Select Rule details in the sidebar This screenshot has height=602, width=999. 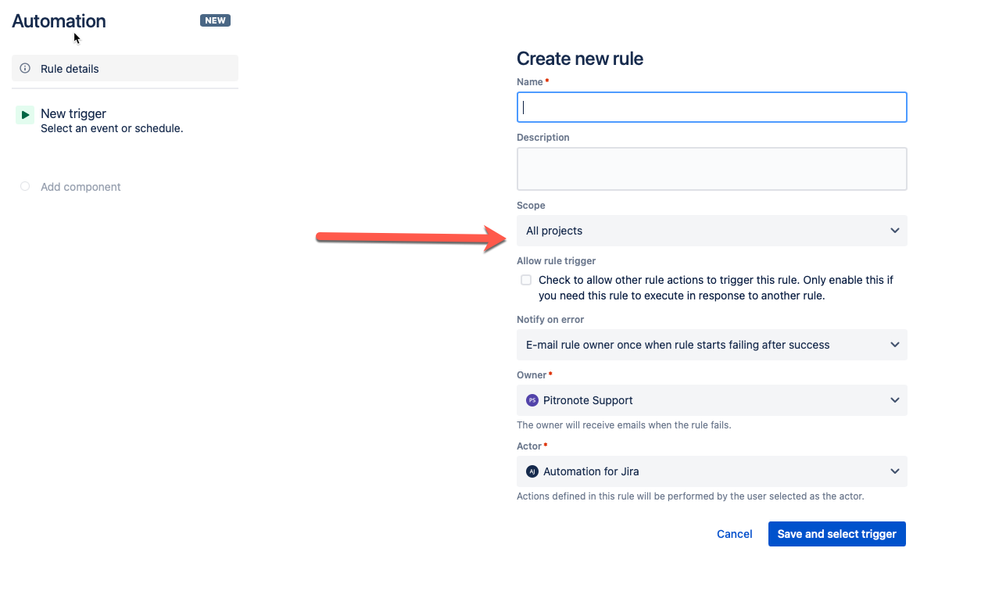(70, 69)
